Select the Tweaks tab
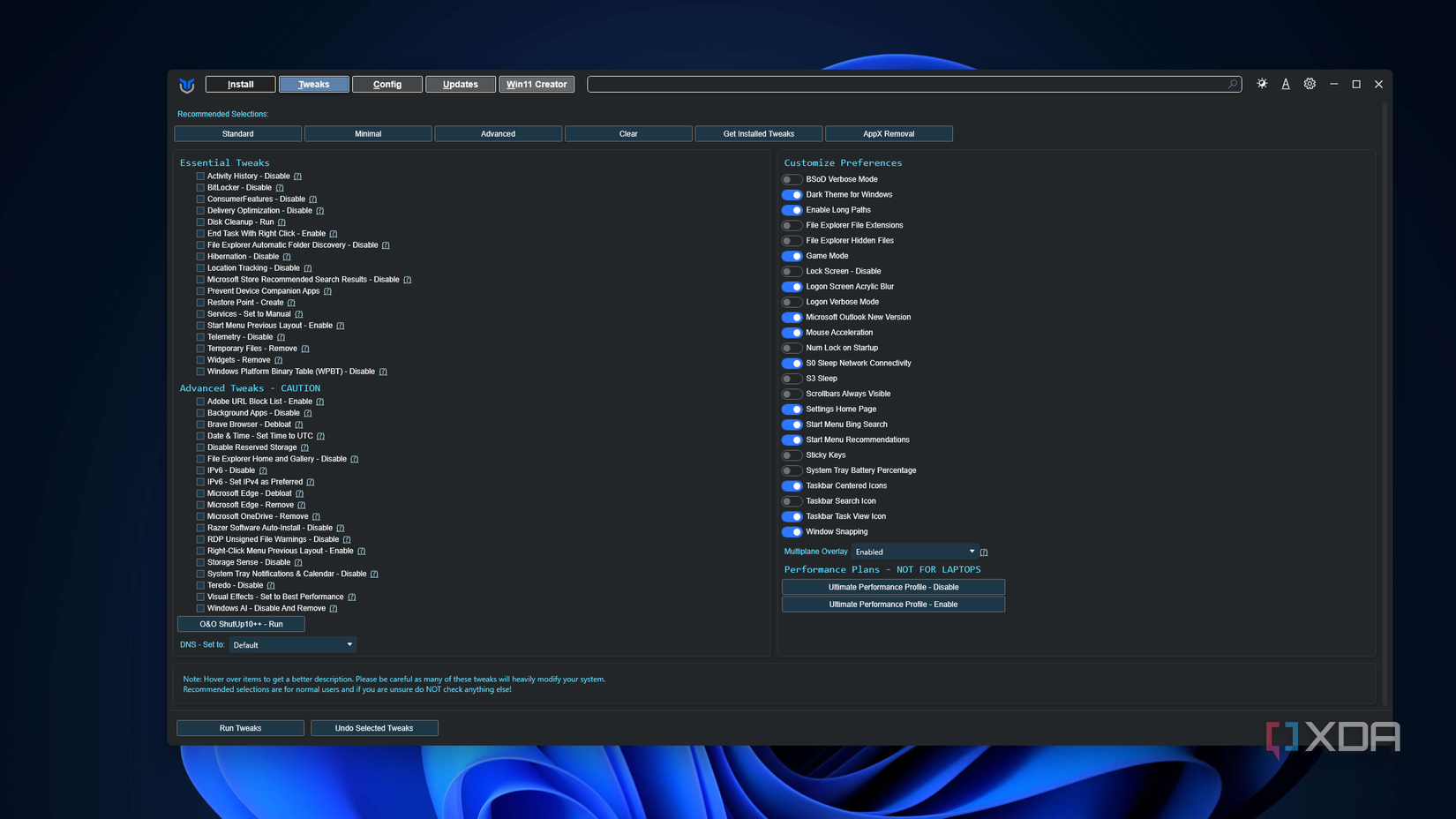 [314, 84]
